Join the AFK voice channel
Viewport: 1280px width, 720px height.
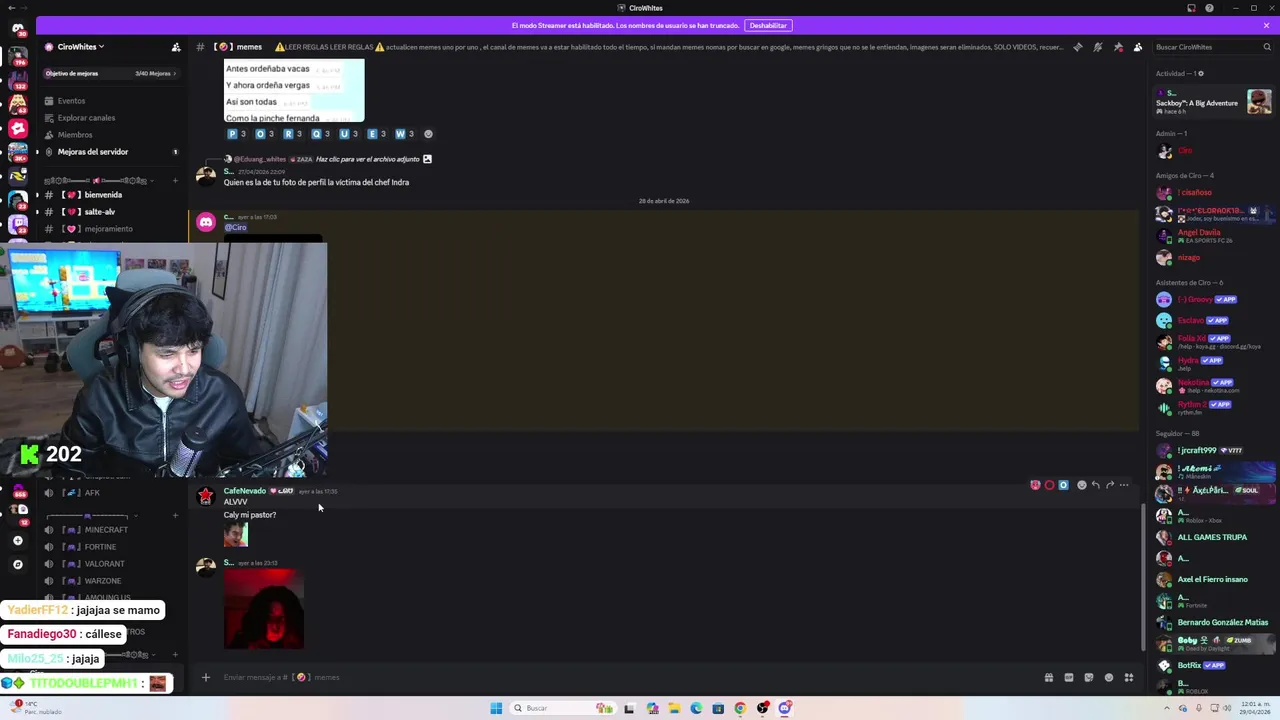click(110, 493)
